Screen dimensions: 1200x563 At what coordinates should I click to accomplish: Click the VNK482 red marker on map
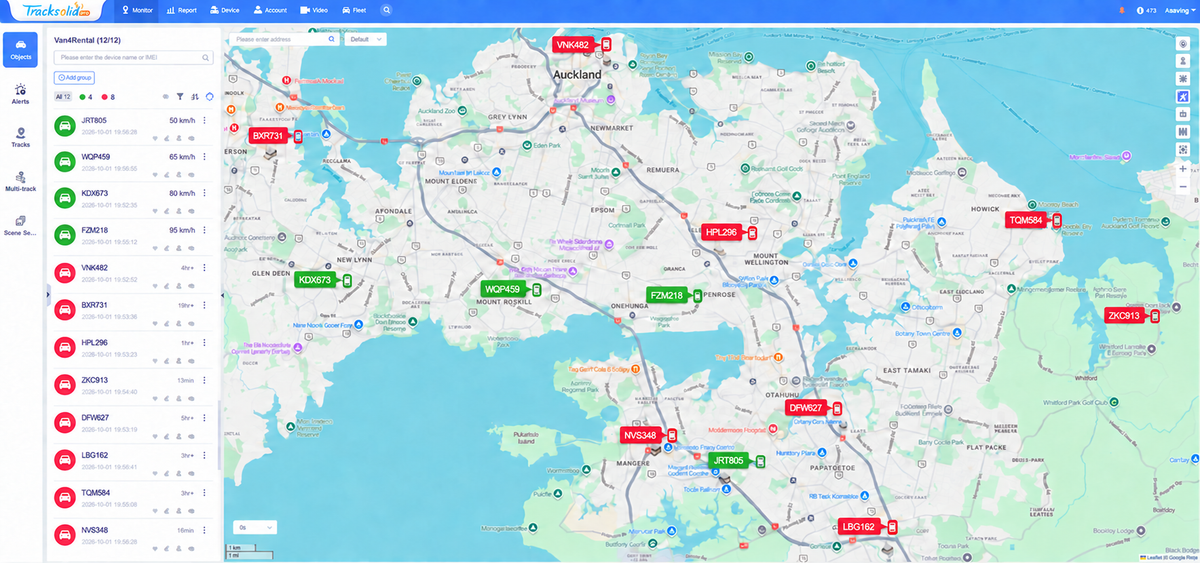582,45
